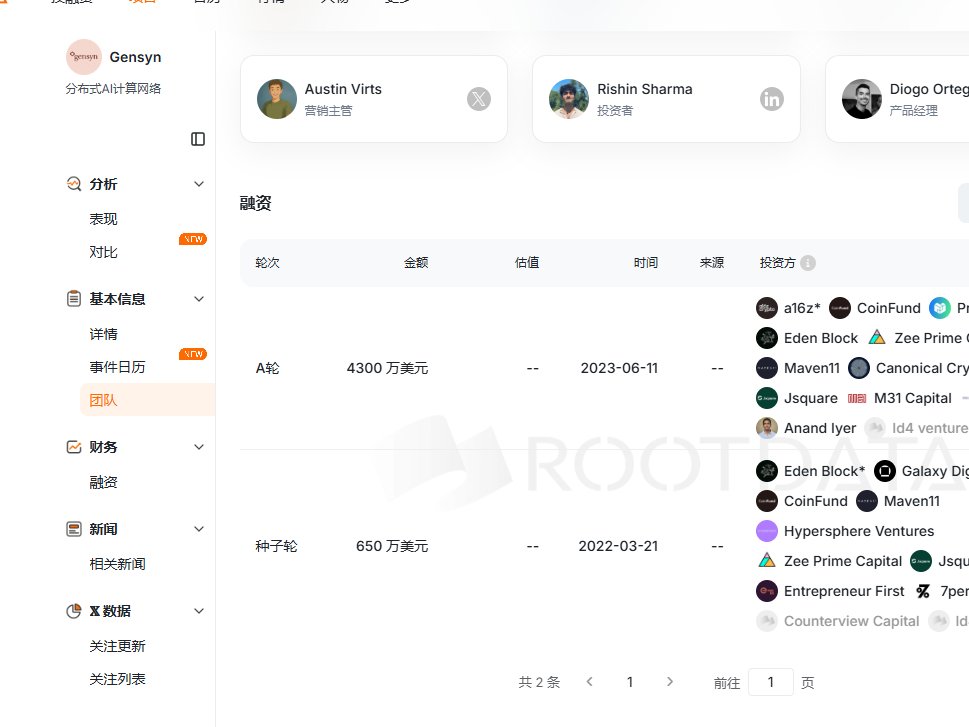Click the checklist icon next to 财务

73,447
